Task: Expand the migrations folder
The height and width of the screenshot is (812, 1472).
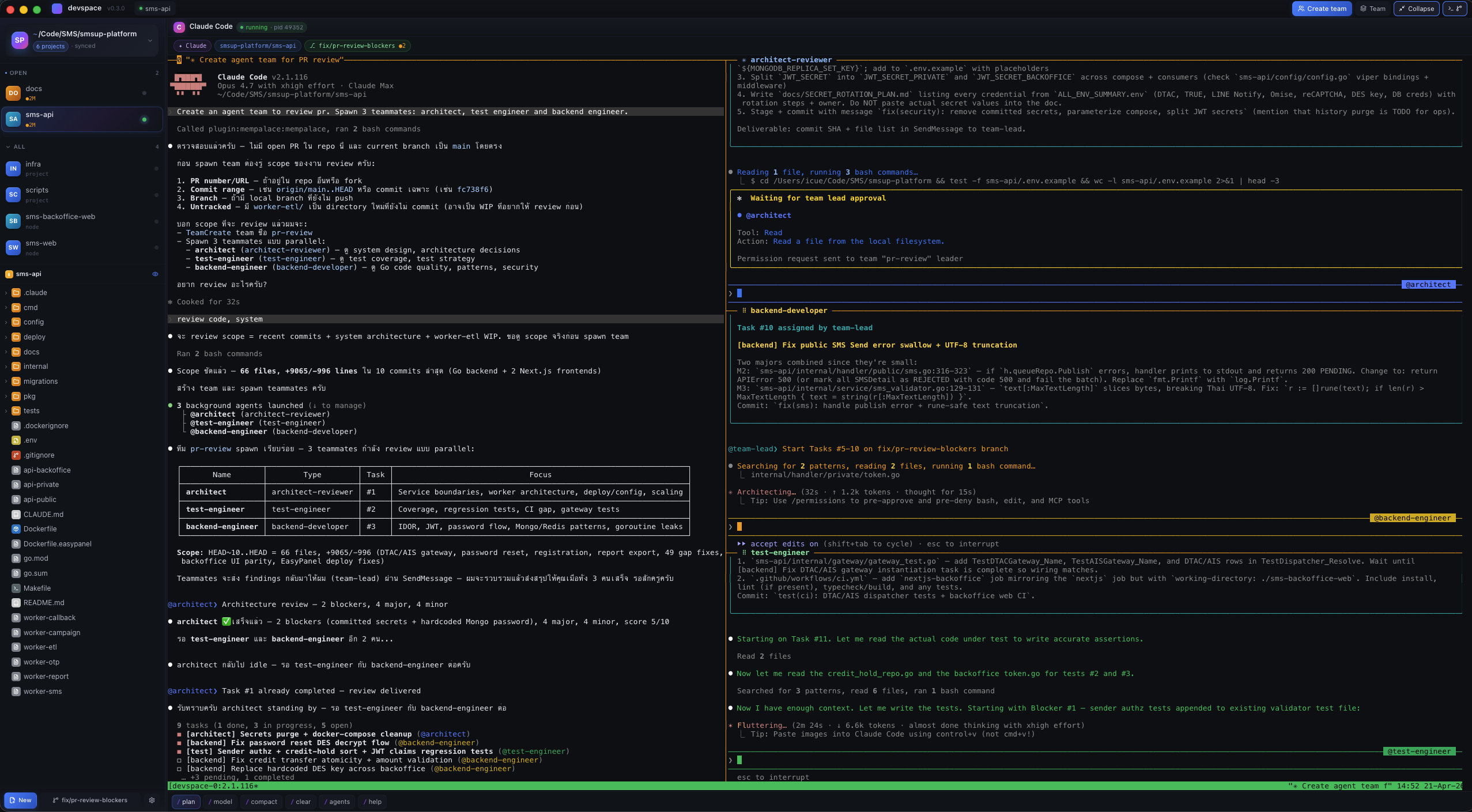Action: pos(6,382)
